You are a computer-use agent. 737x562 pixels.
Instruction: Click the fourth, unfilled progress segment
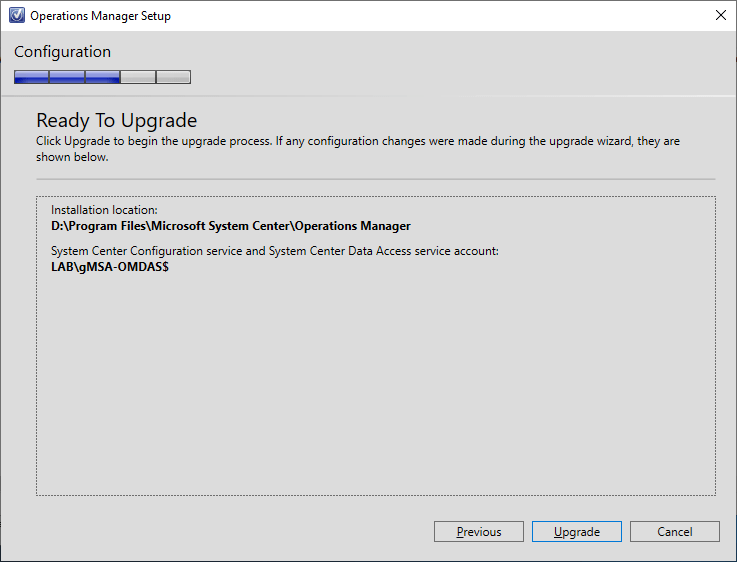click(138, 77)
